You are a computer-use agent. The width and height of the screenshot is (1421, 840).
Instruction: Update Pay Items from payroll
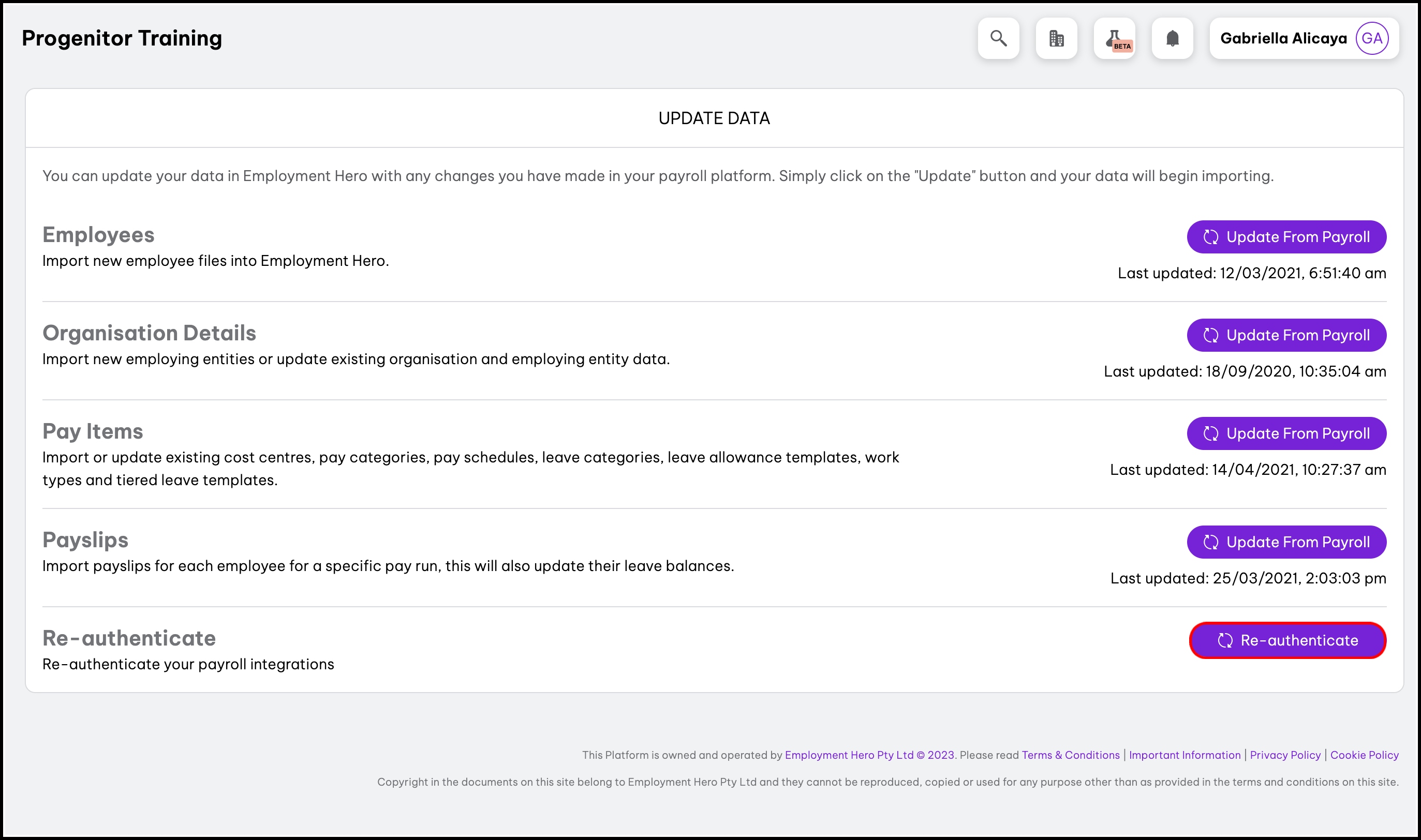point(1286,433)
